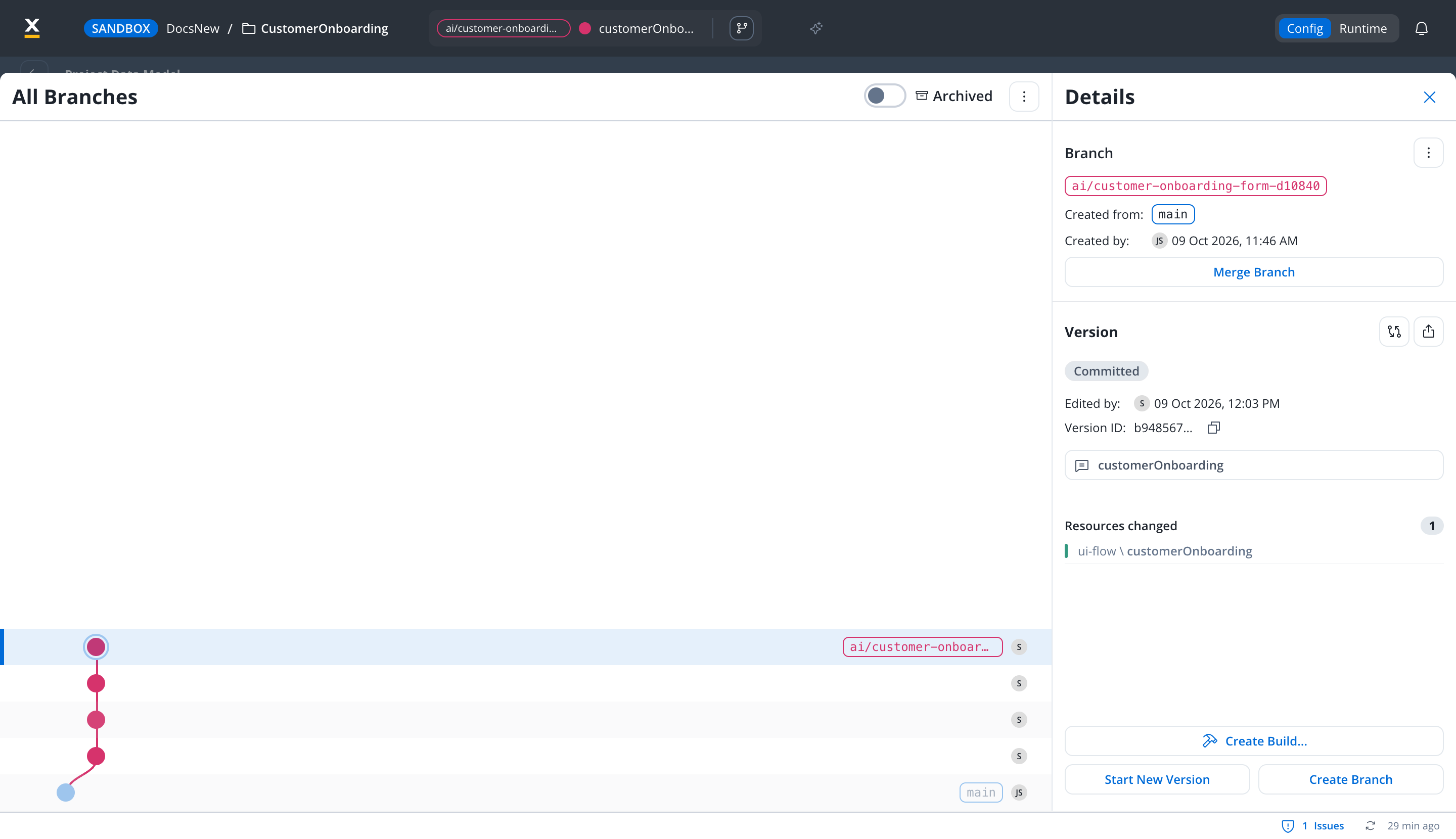Open Branch section three-dot menu
This screenshot has width=1456, height=839.
[x=1428, y=153]
